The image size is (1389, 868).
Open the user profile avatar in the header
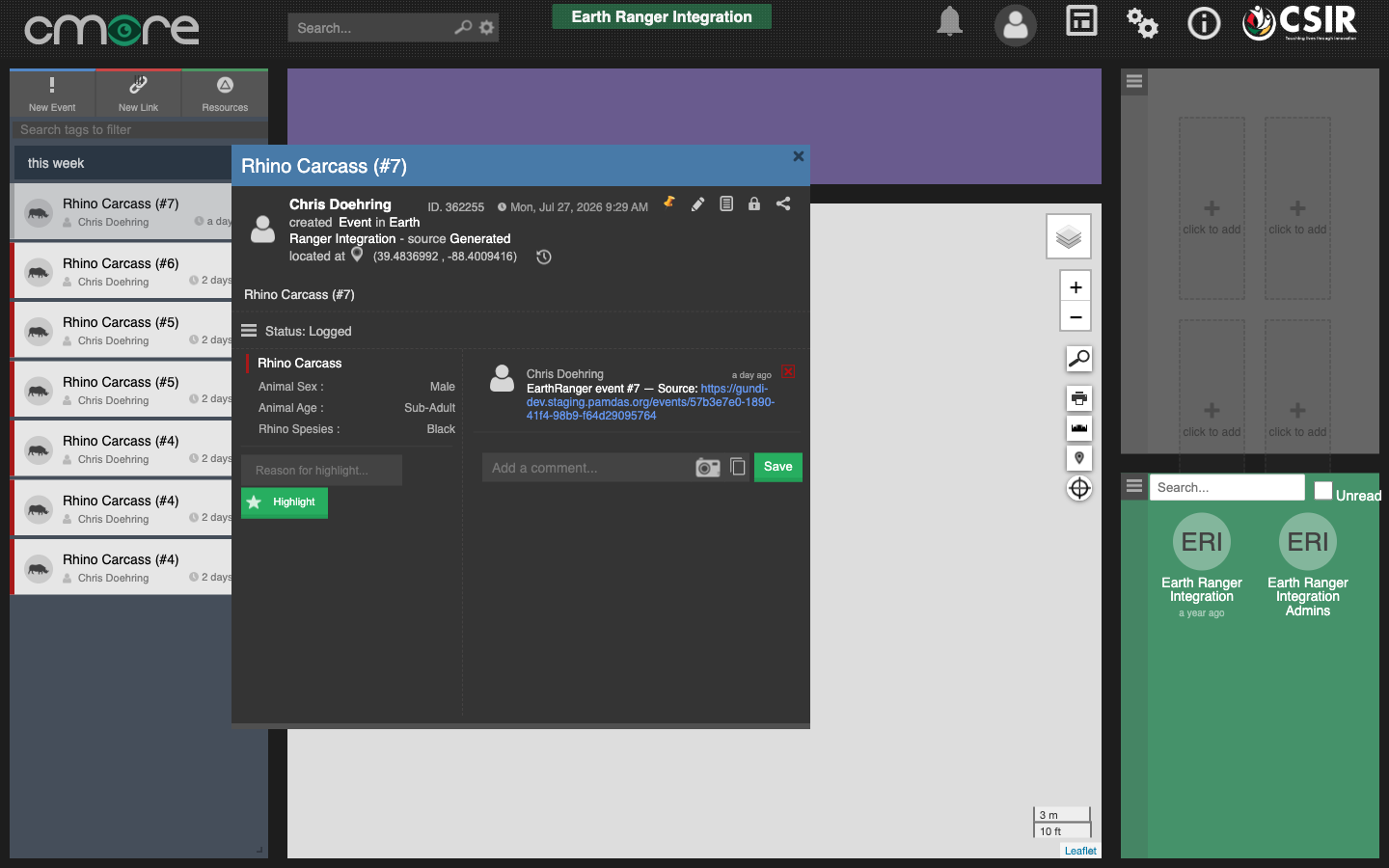tap(1015, 25)
